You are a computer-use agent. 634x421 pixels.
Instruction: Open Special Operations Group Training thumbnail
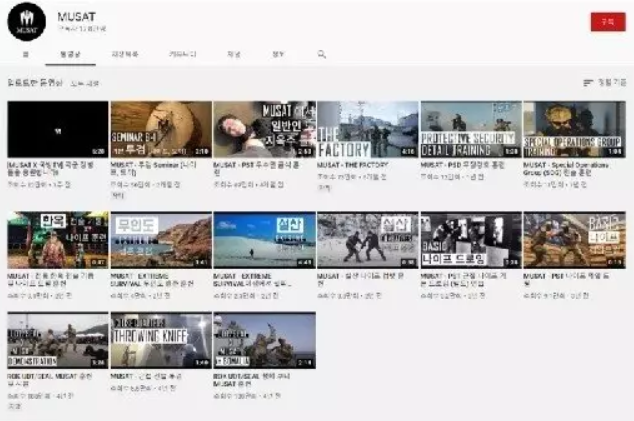pos(574,129)
